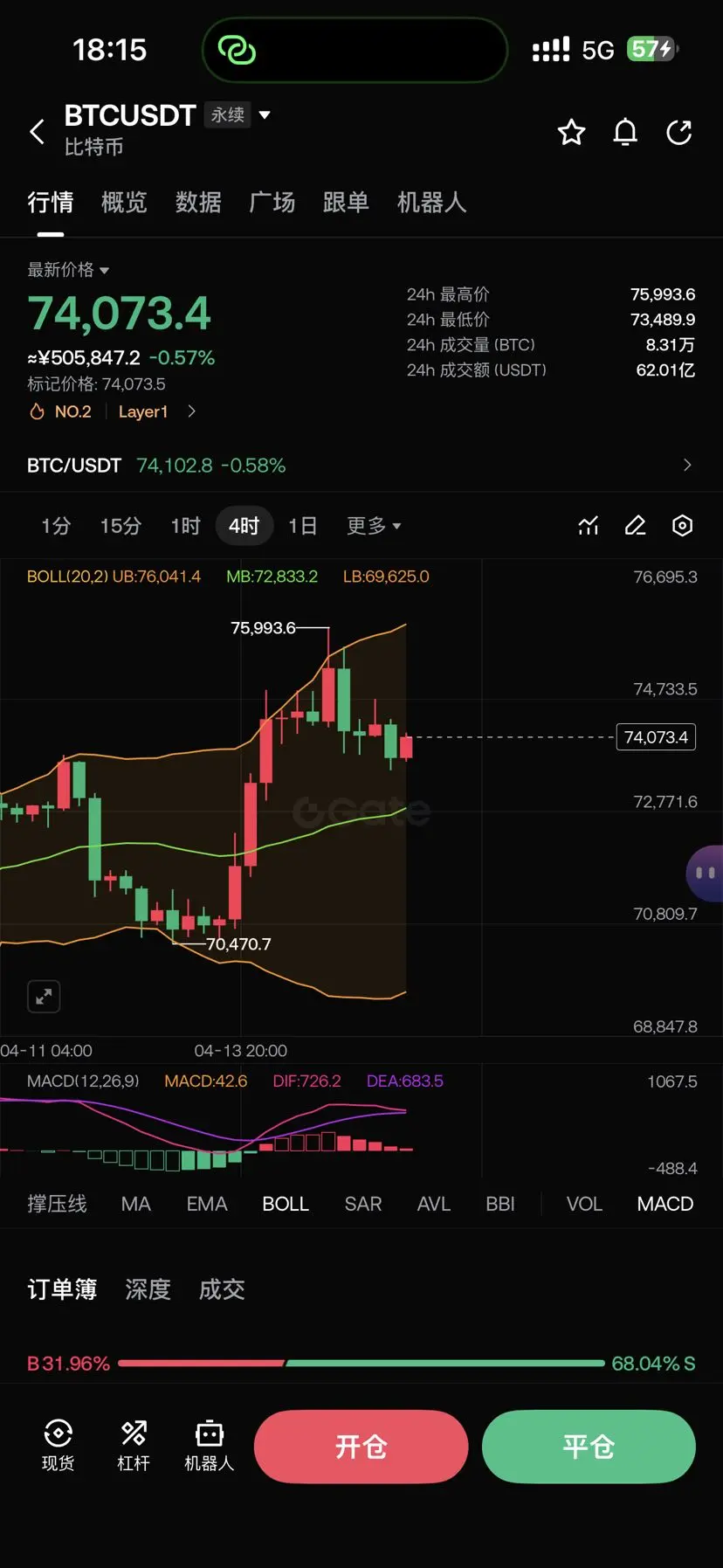Open chart settings hexagon icon
Screen dimensions: 723x1568
click(x=683, y=525)
